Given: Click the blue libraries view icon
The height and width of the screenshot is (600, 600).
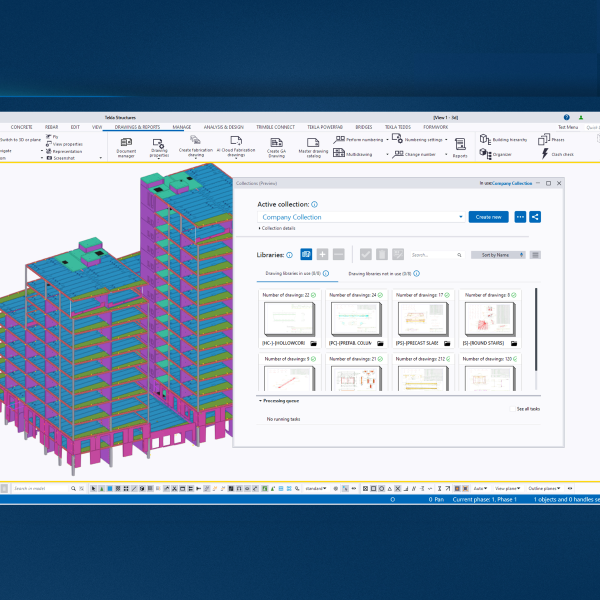Looking at the screenshot, I should coord(306,254).
